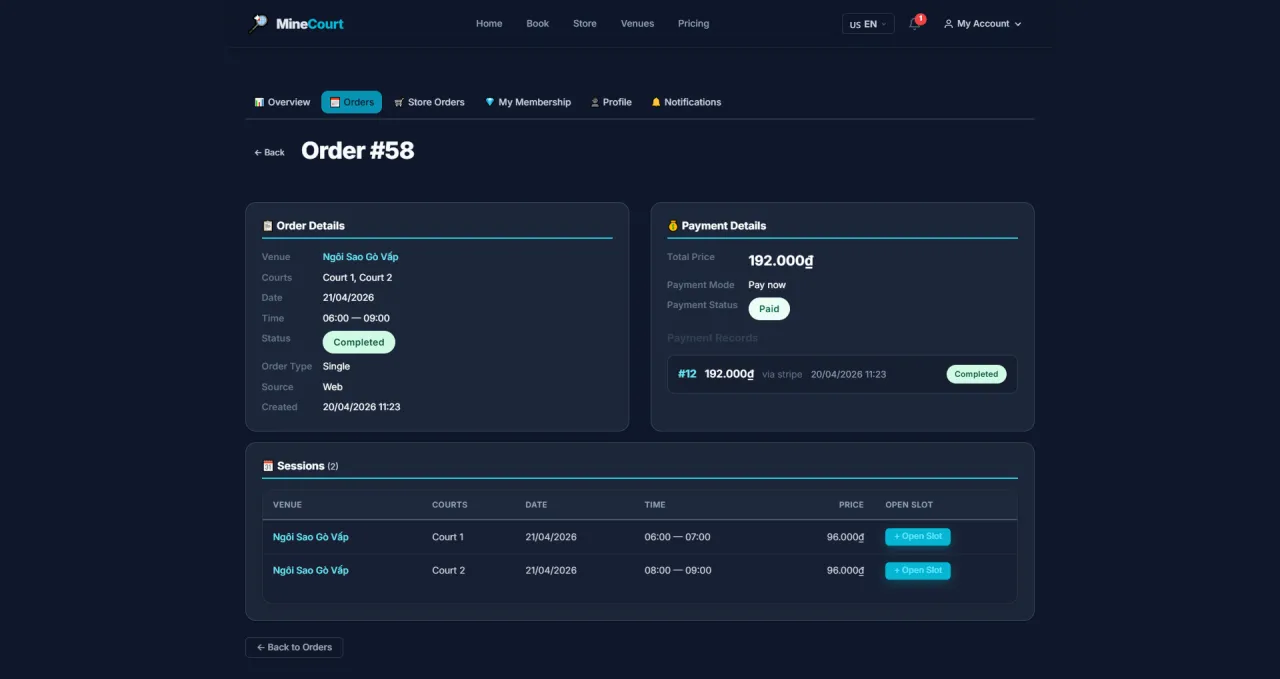View the Pricing page
Viewport: 1280px width, 679px height.
tap(693, 24)
